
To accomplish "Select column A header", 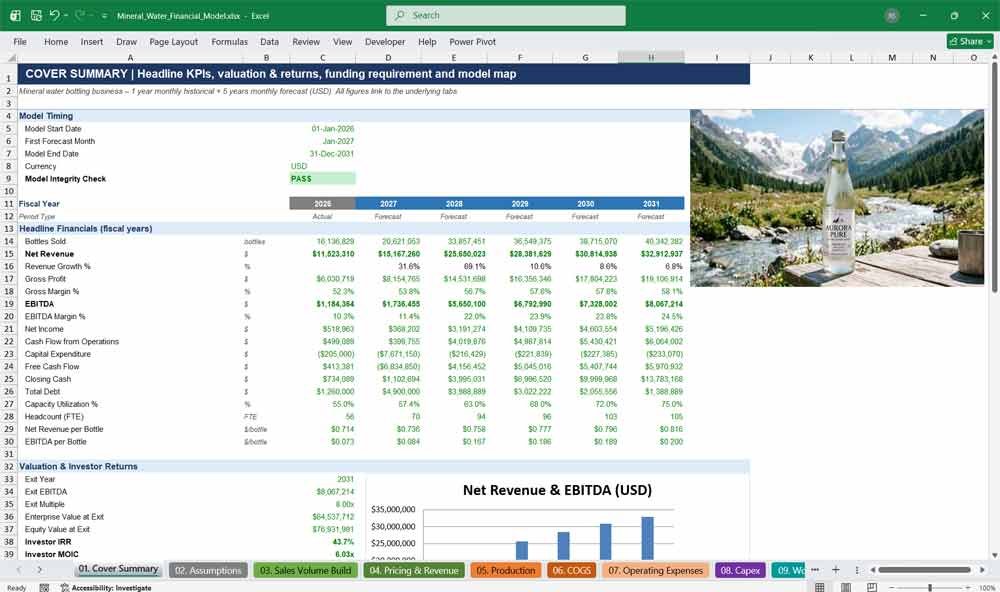I will (x=130, y=57).
